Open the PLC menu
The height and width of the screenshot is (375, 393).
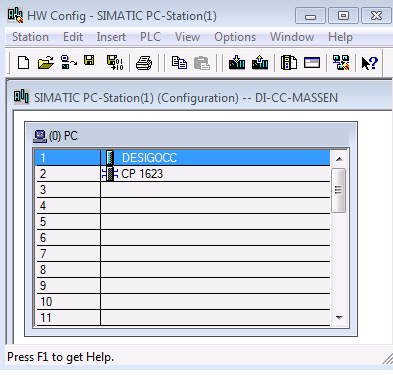pyautogui.click(x=150, y=37)
